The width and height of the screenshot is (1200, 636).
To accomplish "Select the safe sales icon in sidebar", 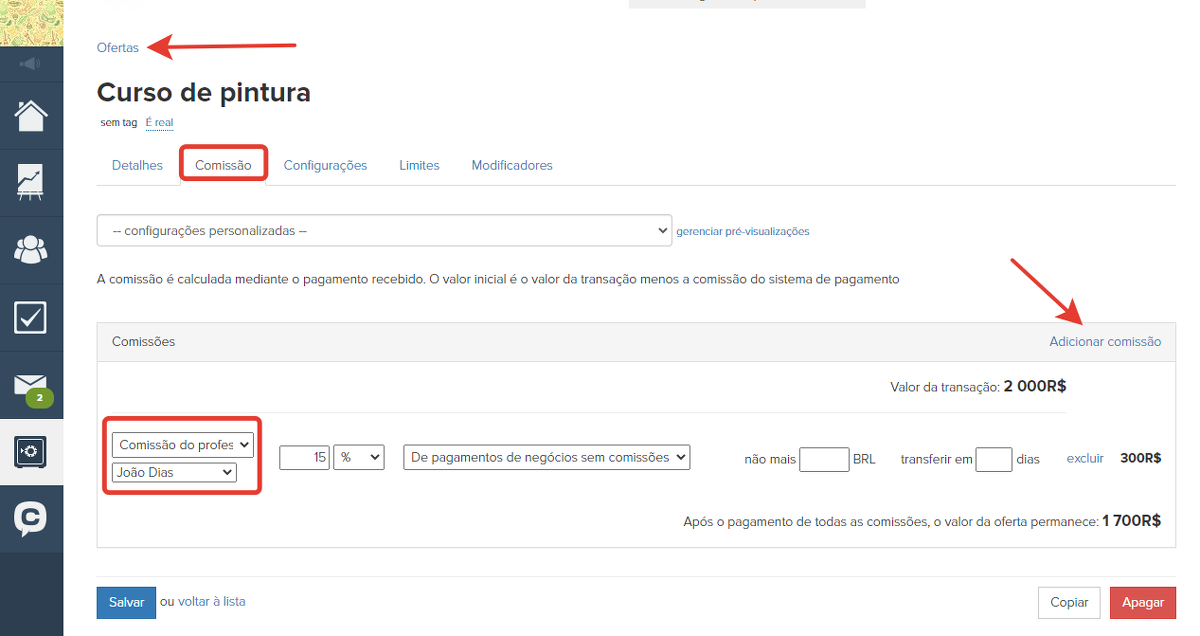I will [x=31, y=452].
